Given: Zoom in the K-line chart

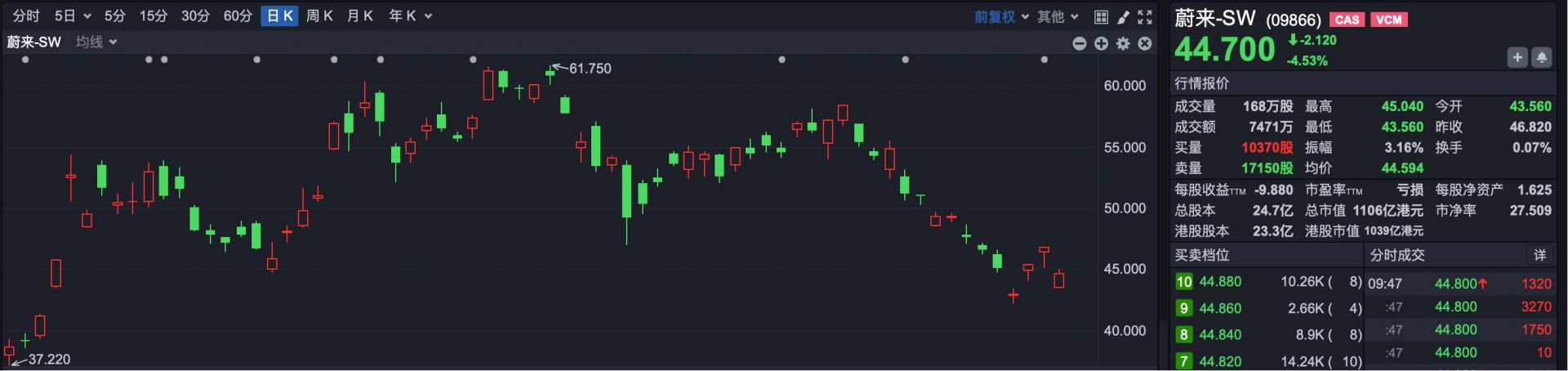Looking at the screenshot, I should point(1101,43).
